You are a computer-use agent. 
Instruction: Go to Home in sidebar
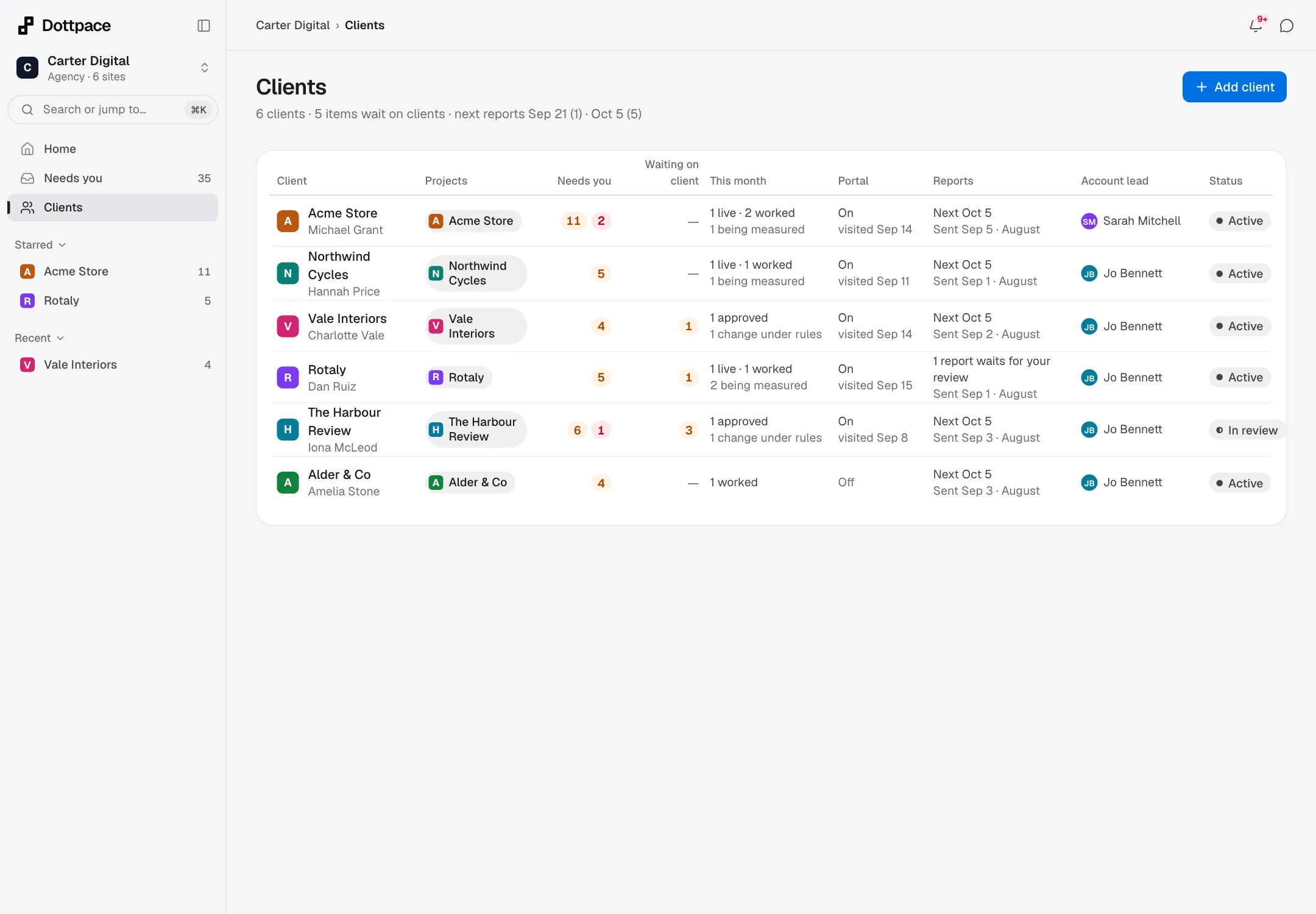click(x=113, y=149)
